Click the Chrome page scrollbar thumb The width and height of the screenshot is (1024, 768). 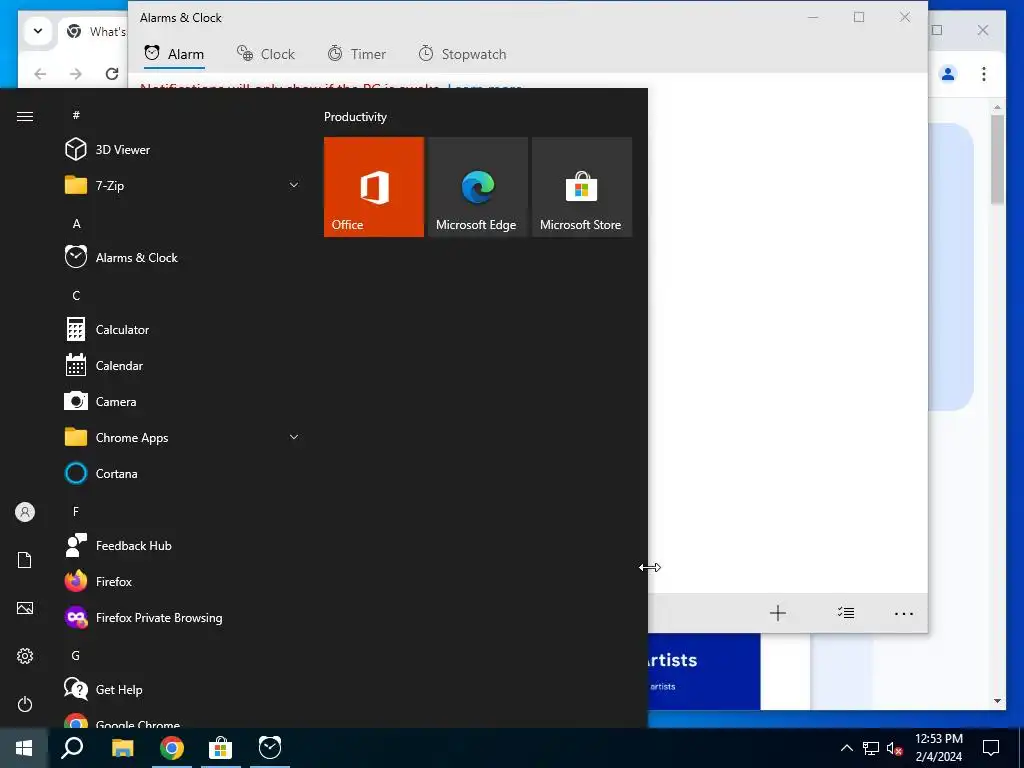(x=997, y=160)
